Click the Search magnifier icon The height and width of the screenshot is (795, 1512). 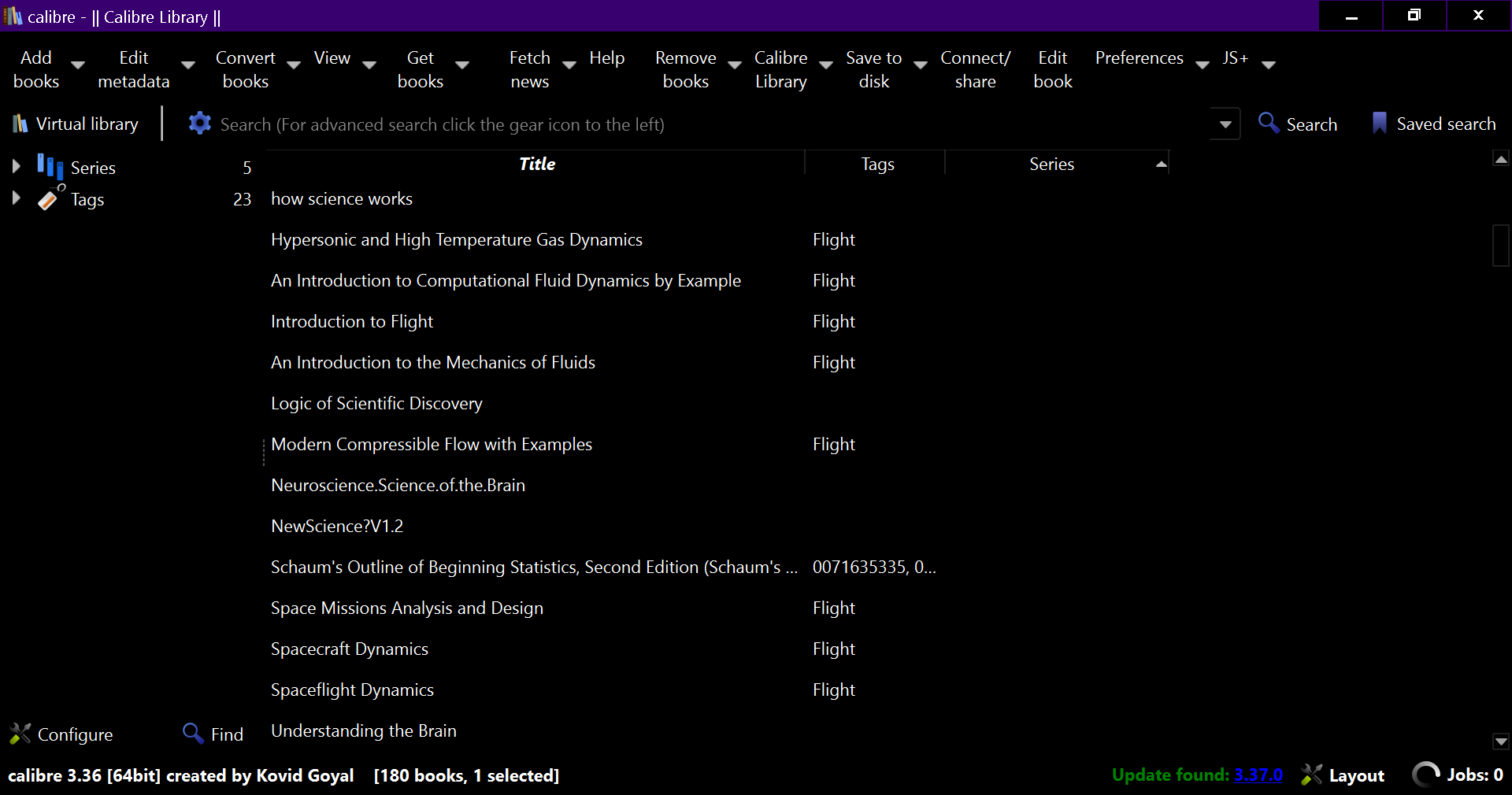(1268, 123)
